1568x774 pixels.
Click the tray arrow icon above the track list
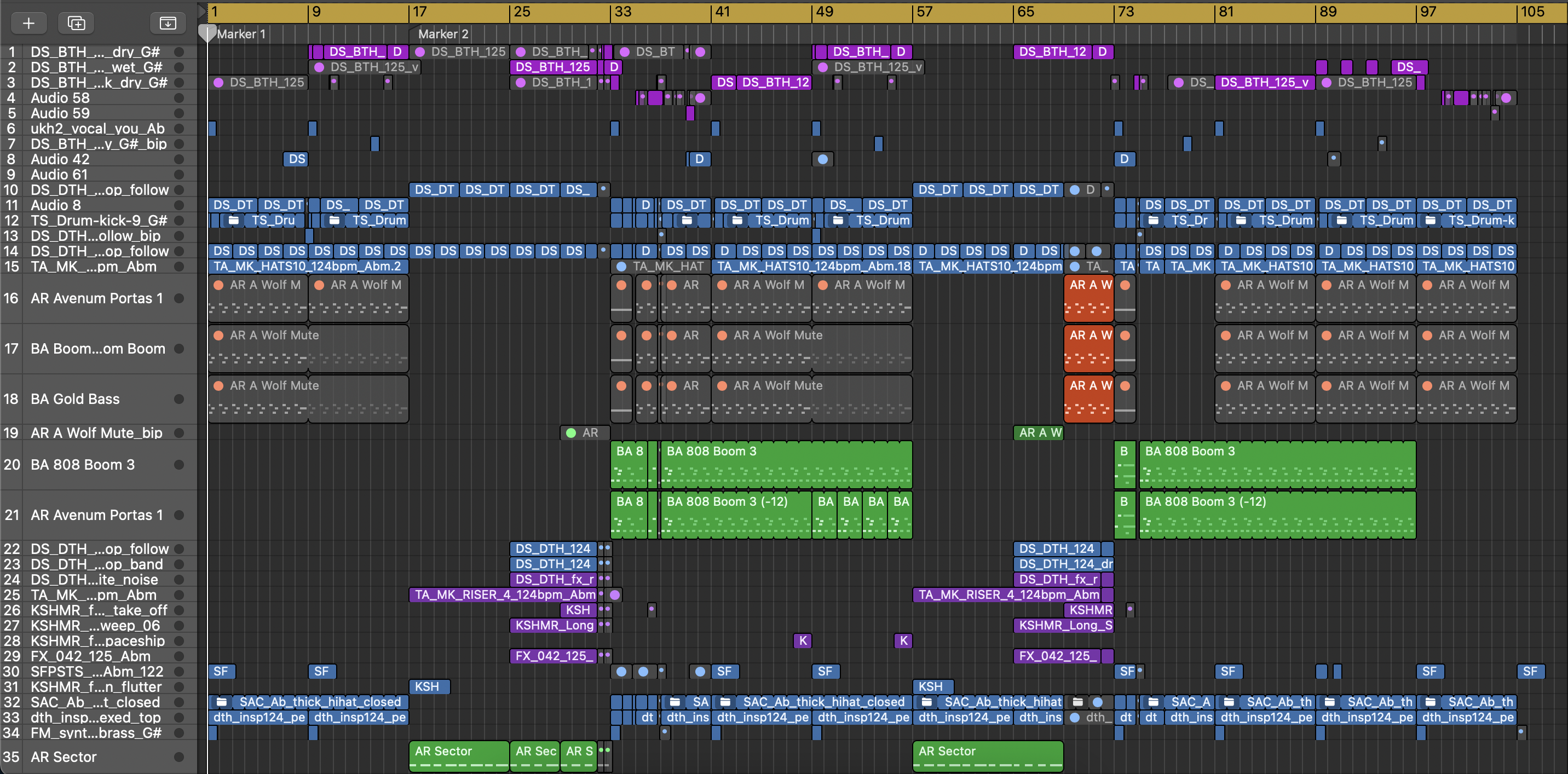coord(168,23)
